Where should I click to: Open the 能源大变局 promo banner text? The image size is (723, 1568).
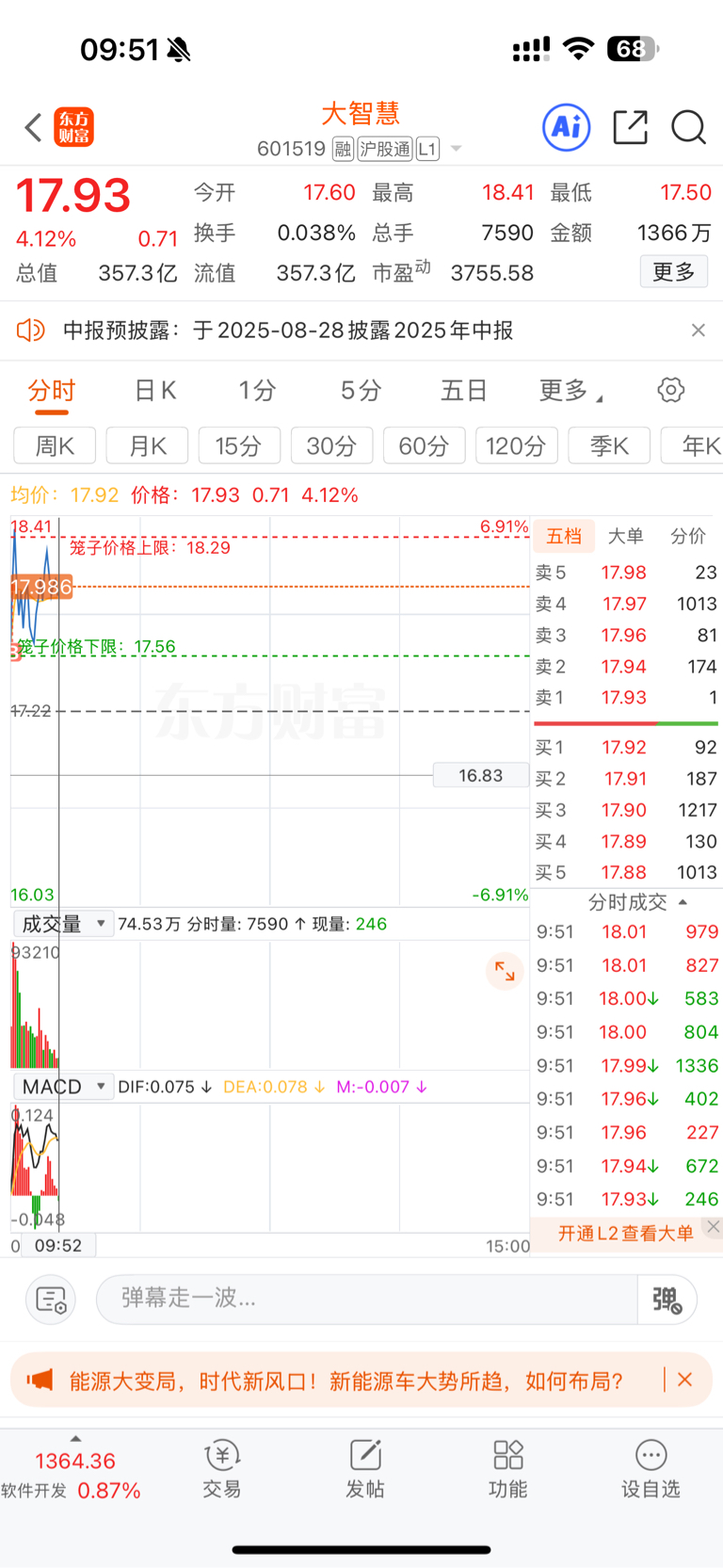(x=346, y=1382)
